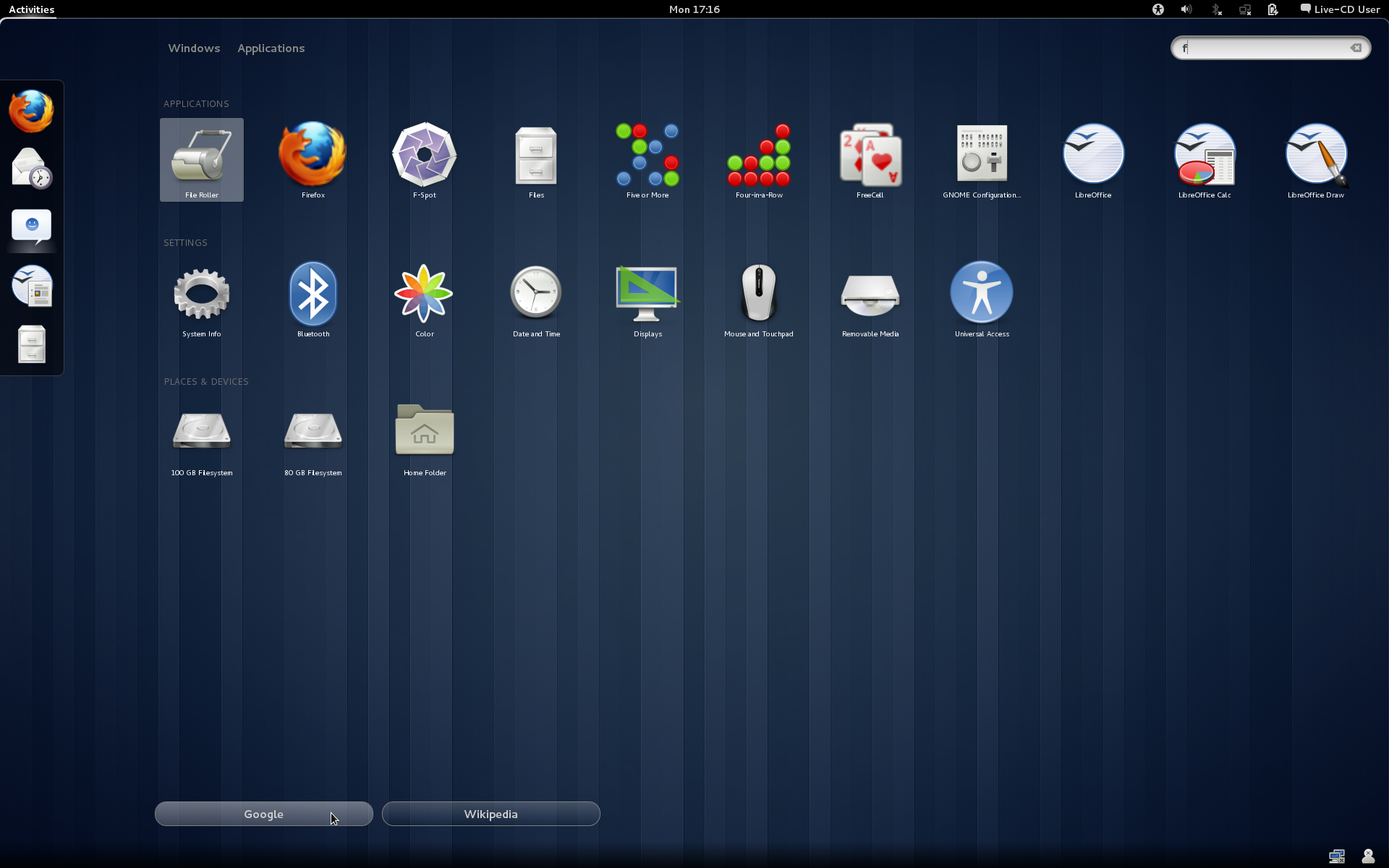This screenshot has height=868, width=1389.
Task: Launch the F-Spot photo manager
Action: [x=425, y=160]
